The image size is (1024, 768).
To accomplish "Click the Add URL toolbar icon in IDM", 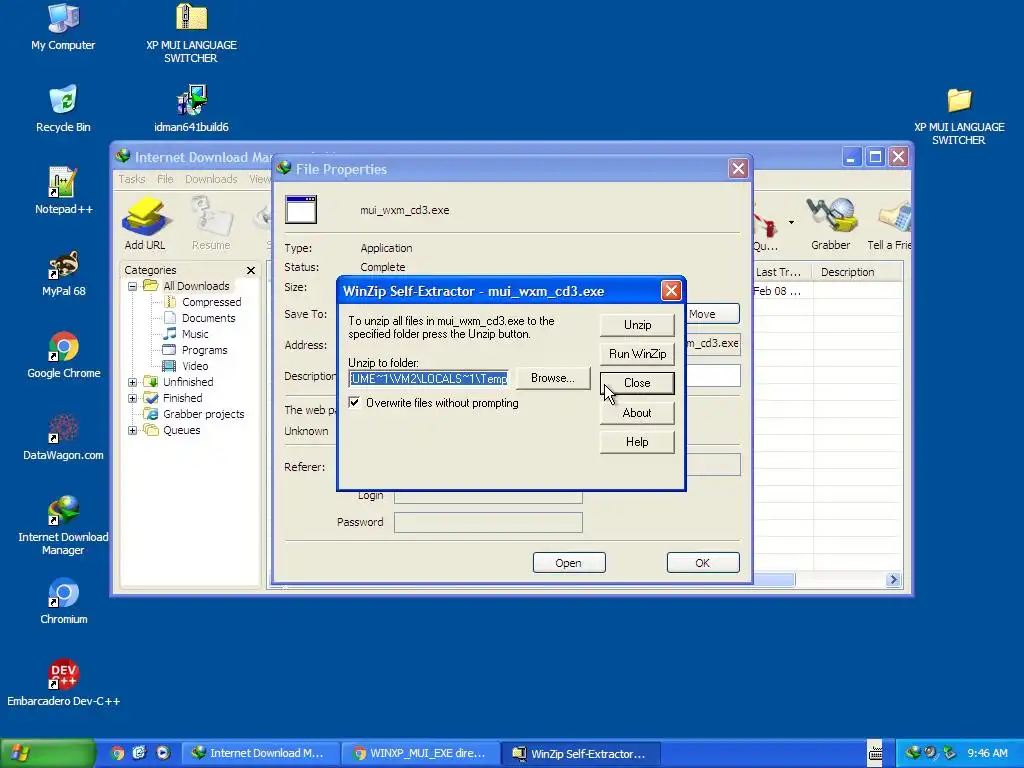I will click(145, 223).
